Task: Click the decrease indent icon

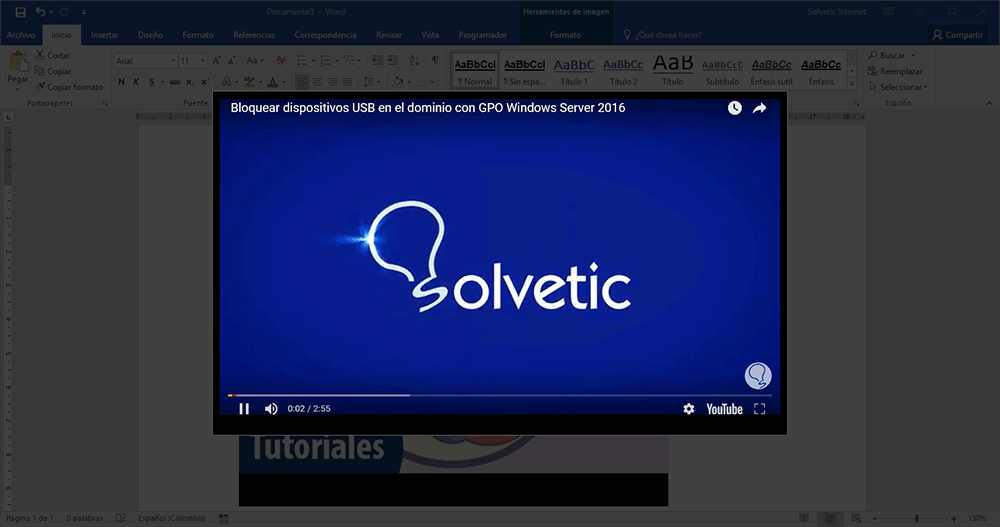Action: tap(378, 61)
